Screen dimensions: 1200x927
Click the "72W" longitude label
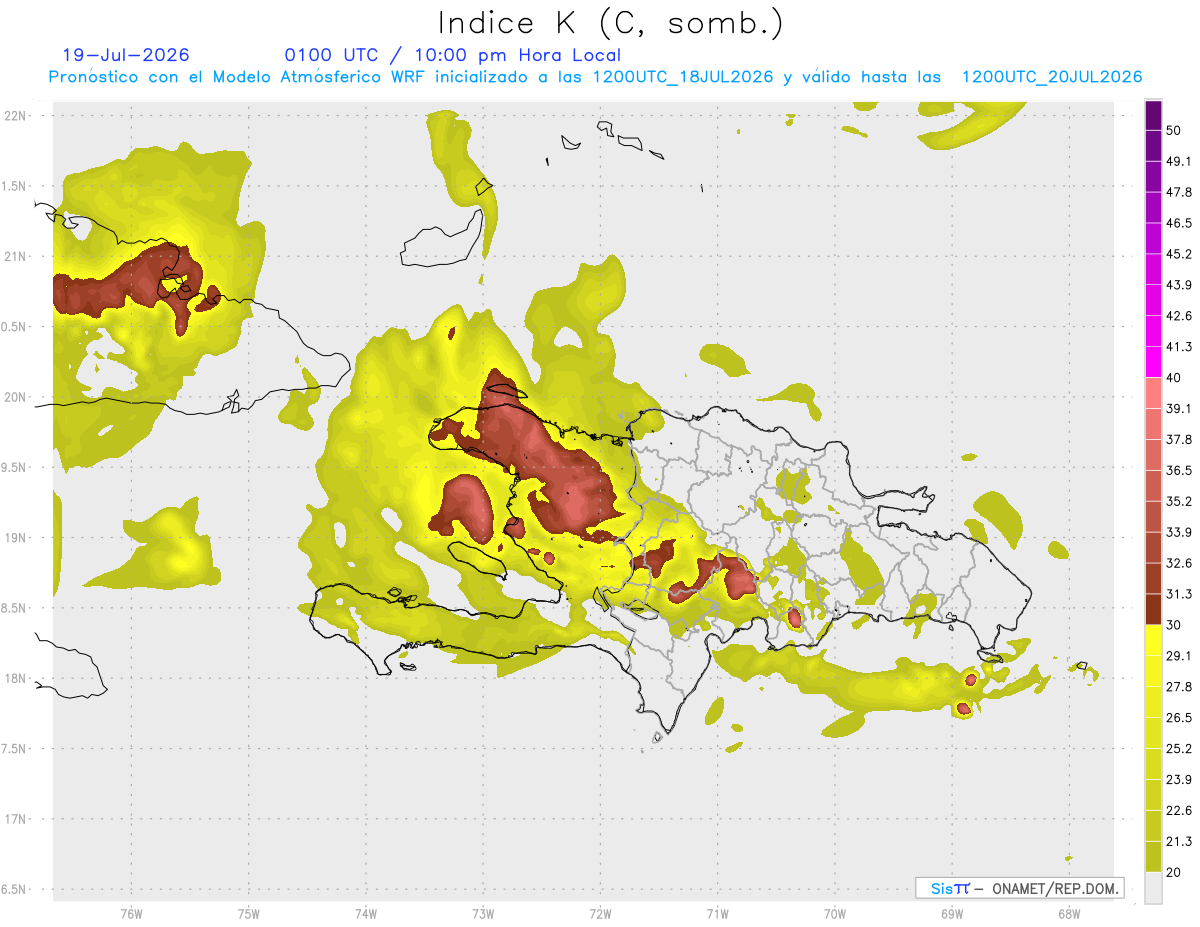click(x=600, y=914)
